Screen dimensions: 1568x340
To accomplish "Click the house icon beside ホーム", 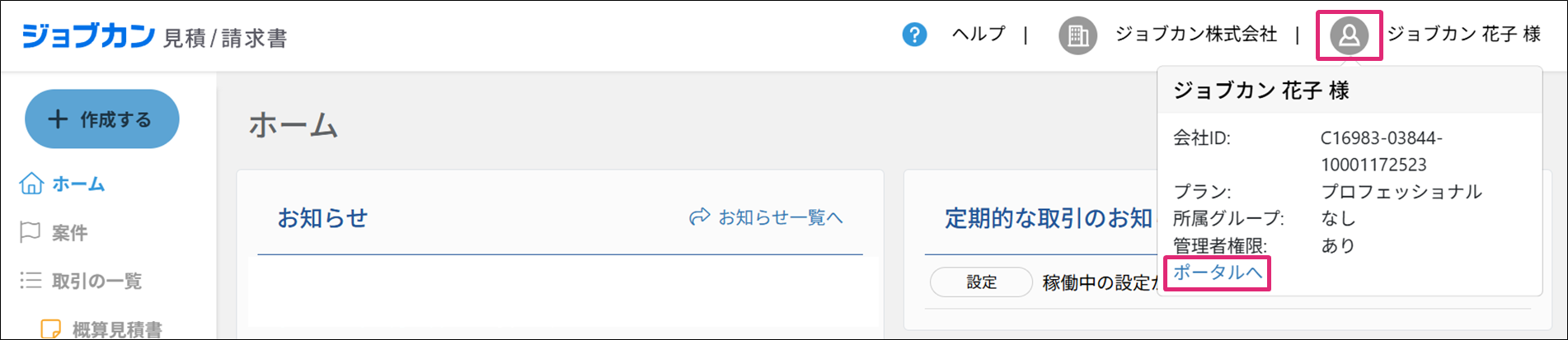I will click(x=31, y=184).
